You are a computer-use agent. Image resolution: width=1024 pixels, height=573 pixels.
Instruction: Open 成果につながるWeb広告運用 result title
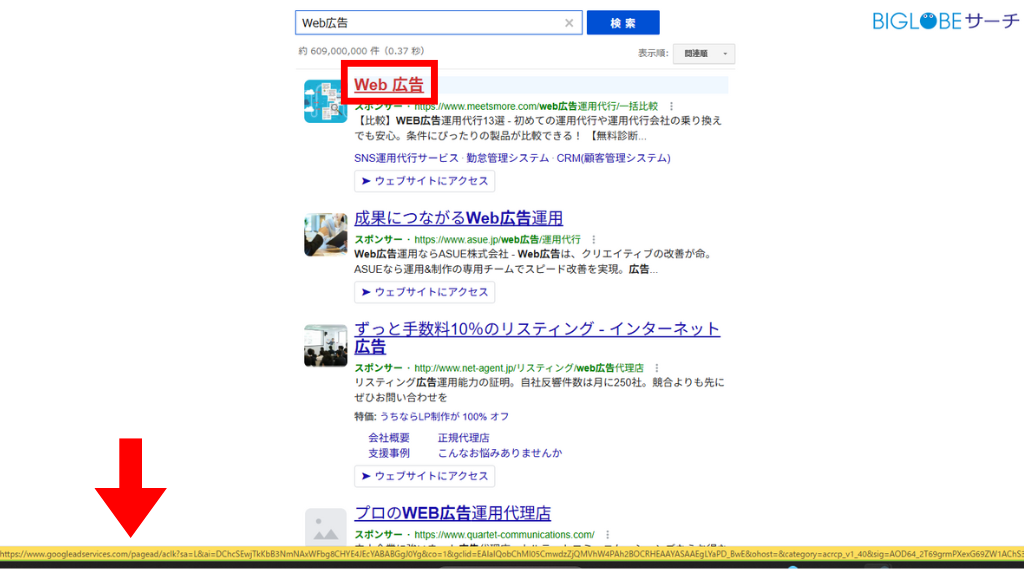(x=458, y=218)
